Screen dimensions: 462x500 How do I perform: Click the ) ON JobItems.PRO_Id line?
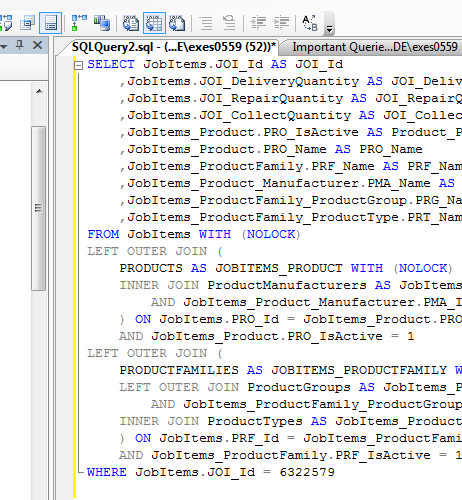291,319
